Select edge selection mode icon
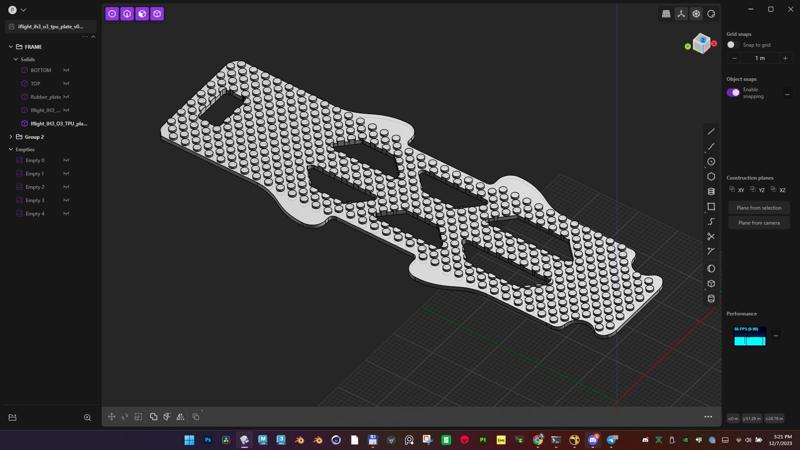Screen dimensions: 800x450 point(127,14)
